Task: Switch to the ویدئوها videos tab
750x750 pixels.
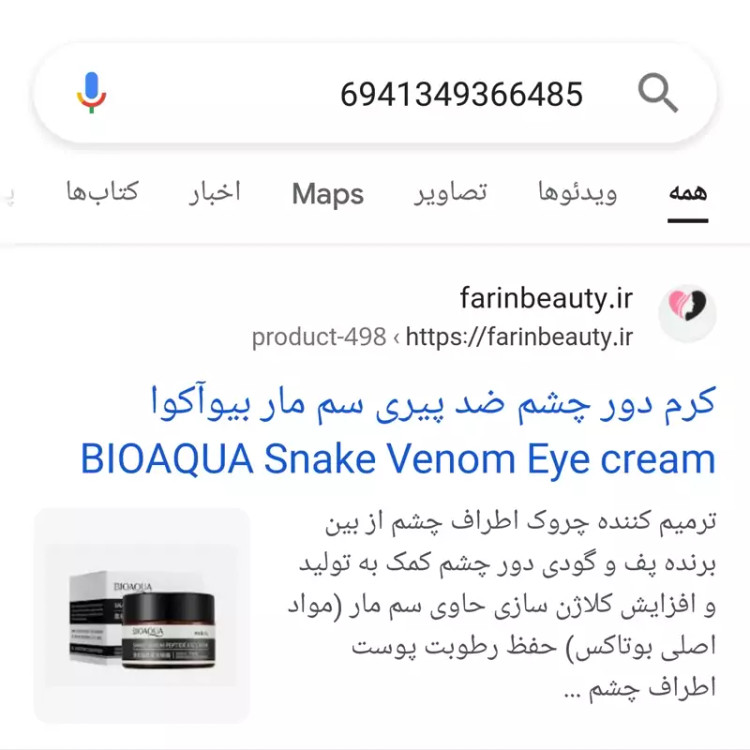Action: tap(577, 193)
